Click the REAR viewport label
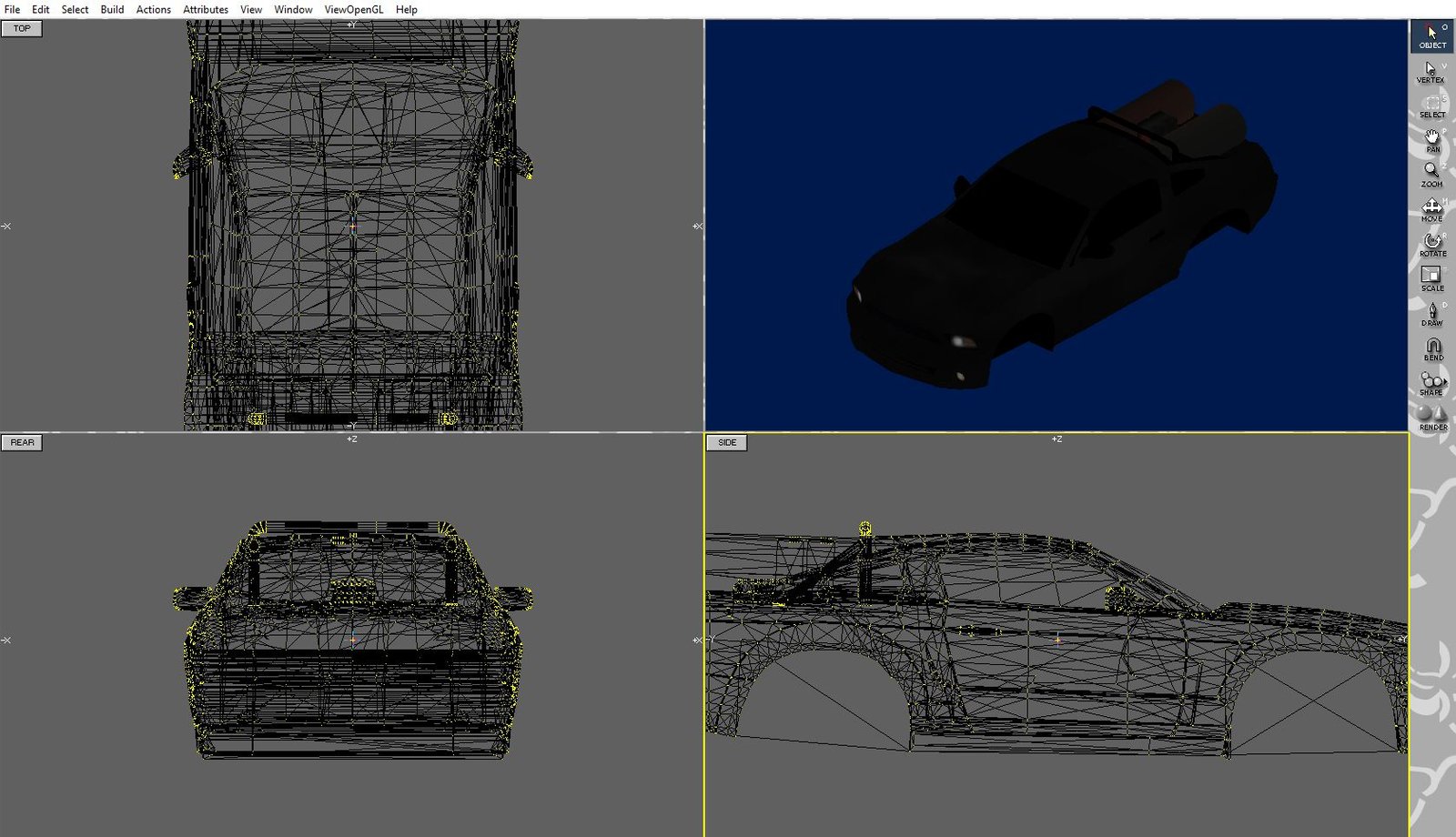Viewport: 1456px width, 837px height. pos(21,442)
